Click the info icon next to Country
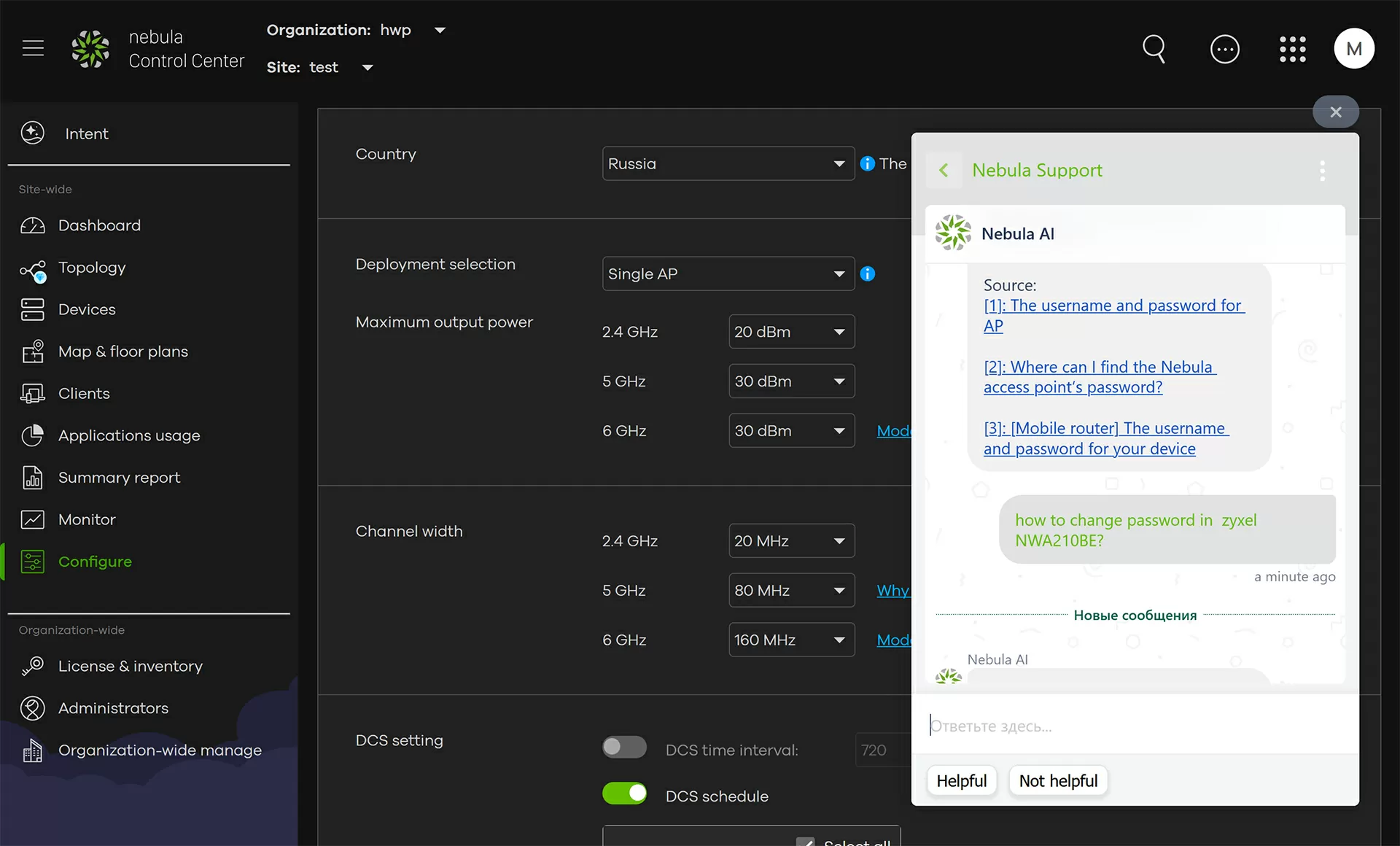This screenshot has width=1400, height=846. (868, 163)
